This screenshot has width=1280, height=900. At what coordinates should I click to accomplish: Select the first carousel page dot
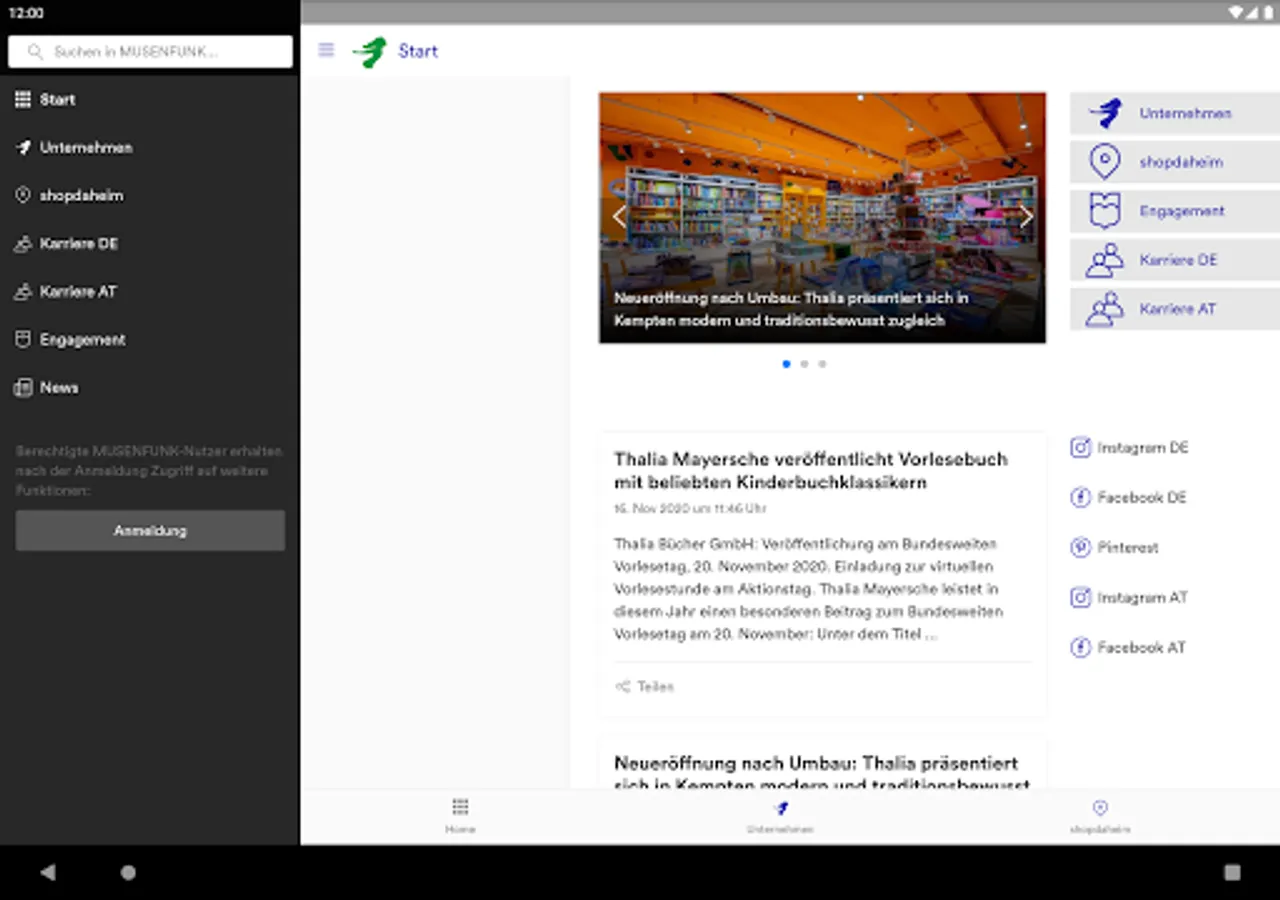786,364
